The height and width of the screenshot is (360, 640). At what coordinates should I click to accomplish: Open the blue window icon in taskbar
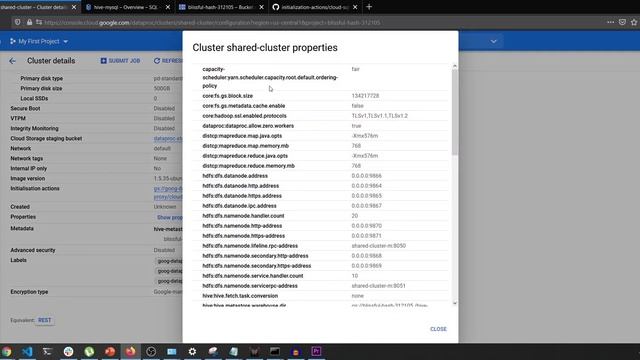172,351
